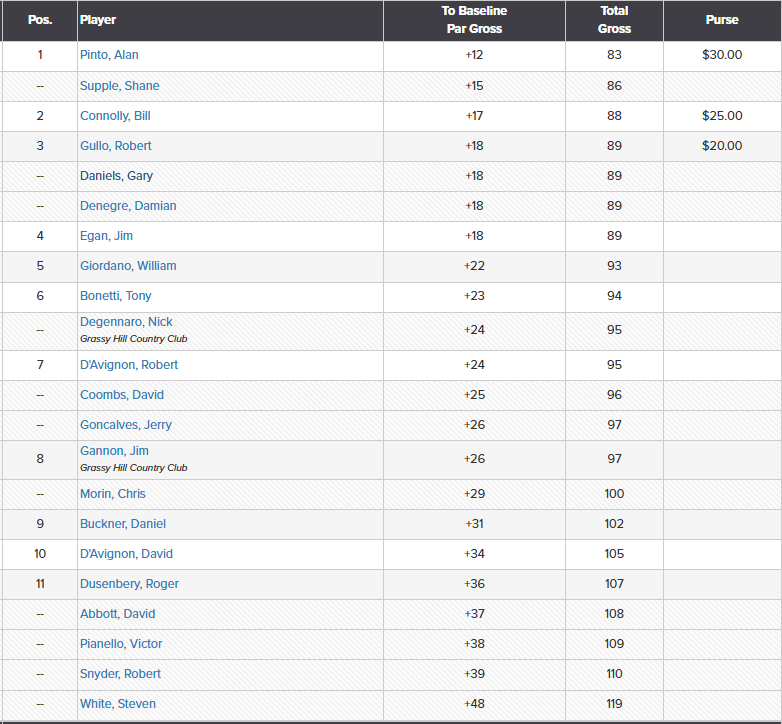The image size is (782, 724).
Task: Open Goncalves, Jerry's player page
Action: tap(126, 425)
